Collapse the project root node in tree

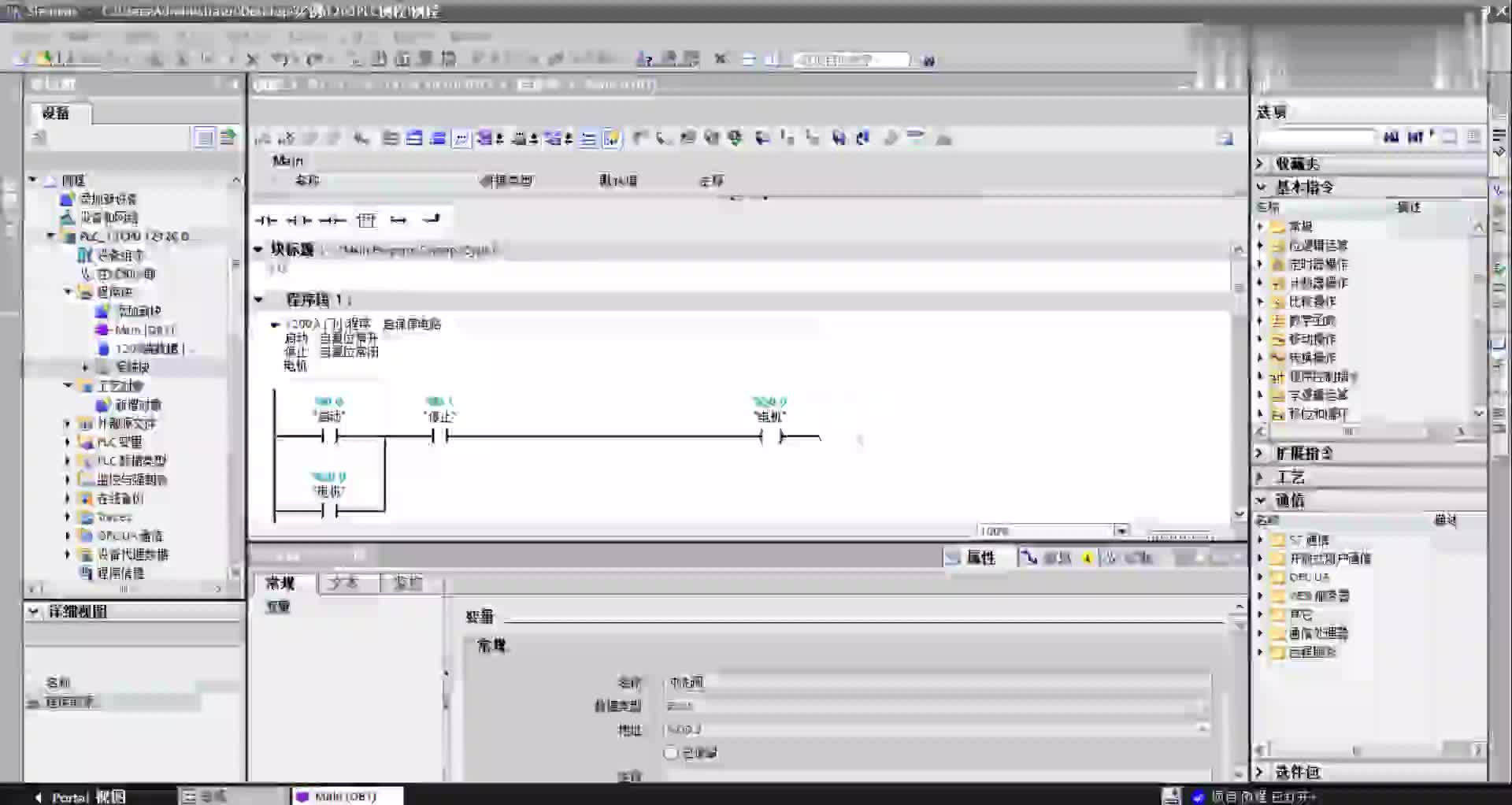[33, 180]
